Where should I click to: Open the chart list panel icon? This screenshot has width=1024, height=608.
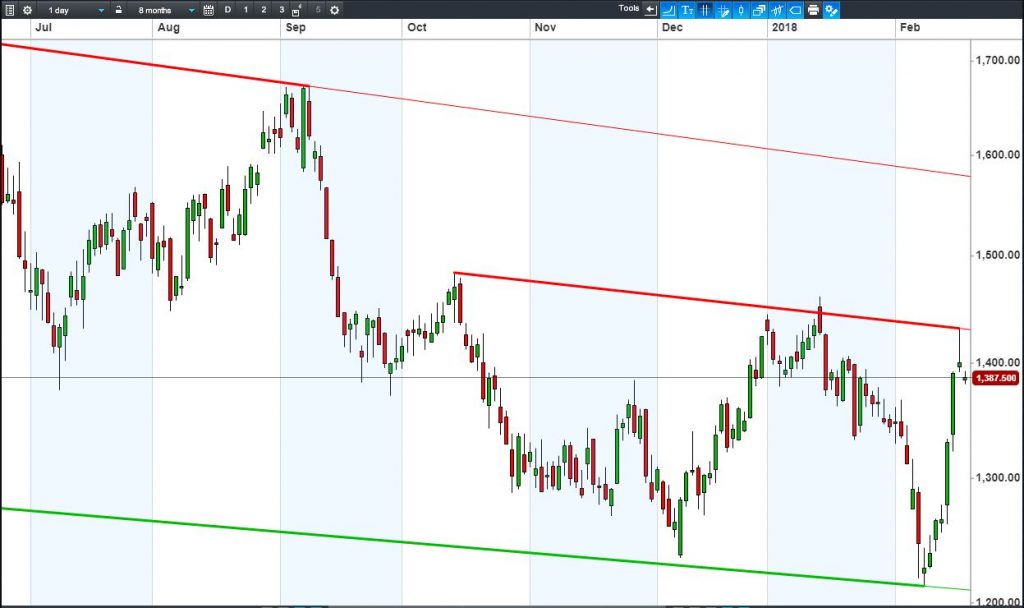10,10
